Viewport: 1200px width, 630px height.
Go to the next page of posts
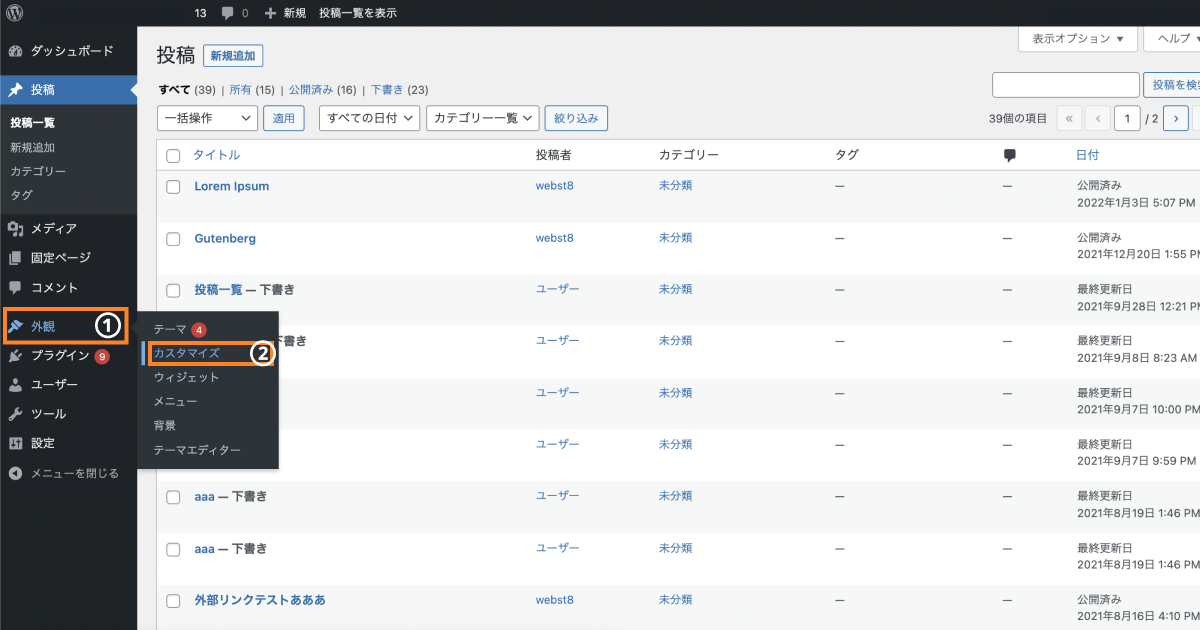1176,117
